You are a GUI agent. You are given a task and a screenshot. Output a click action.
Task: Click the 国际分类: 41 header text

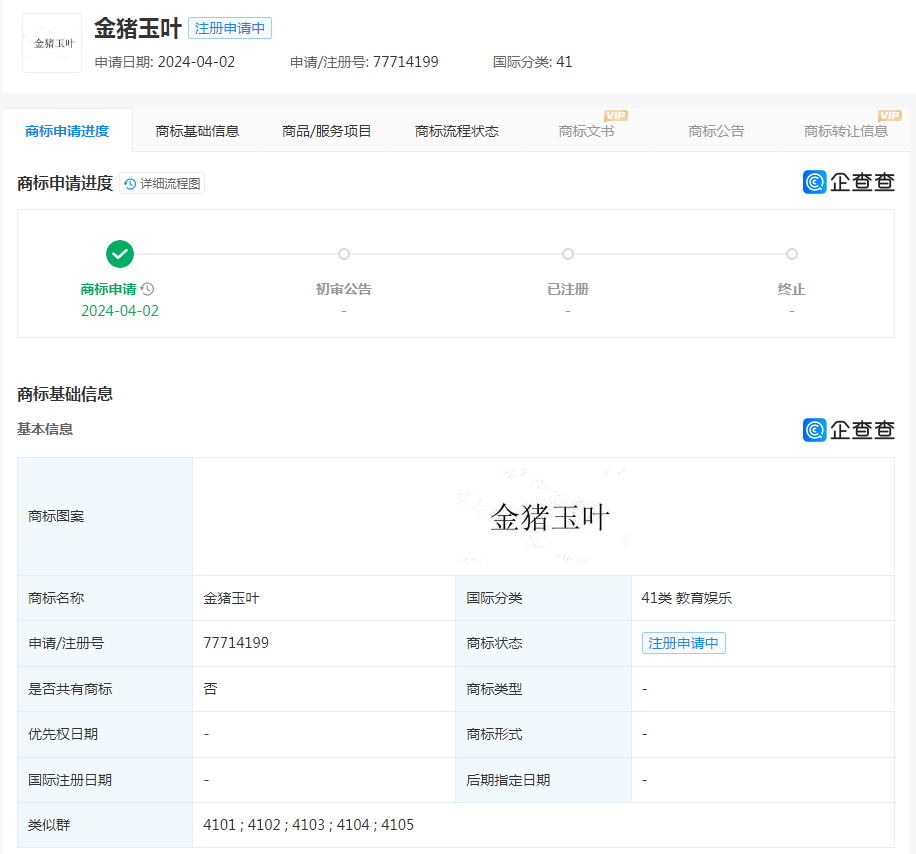tap(532, 62)
